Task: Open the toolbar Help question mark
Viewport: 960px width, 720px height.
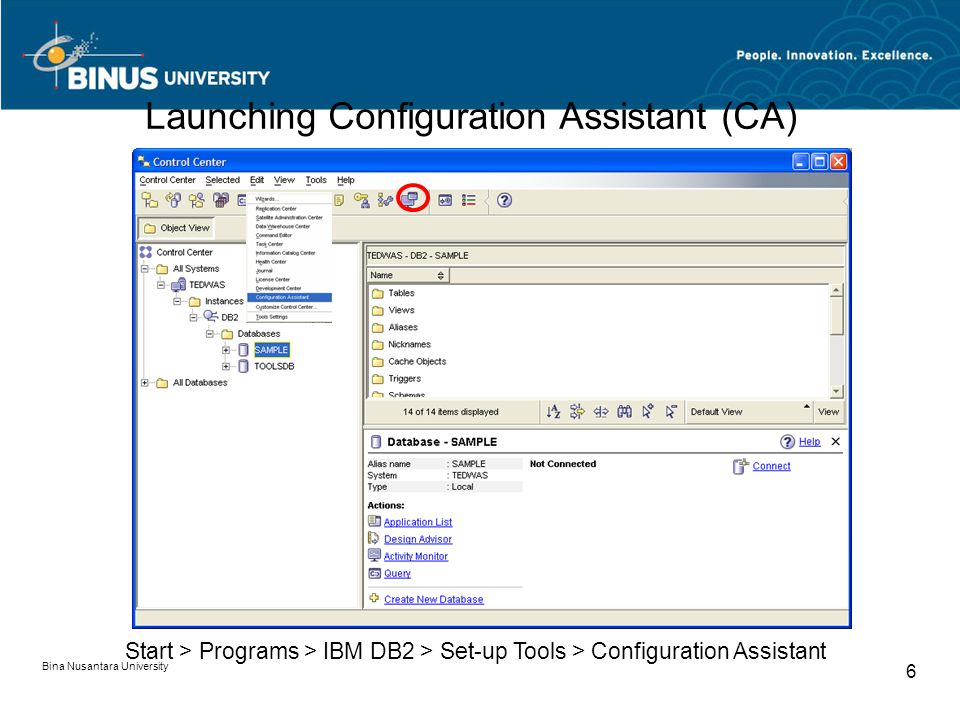Action: click(504, 200)
